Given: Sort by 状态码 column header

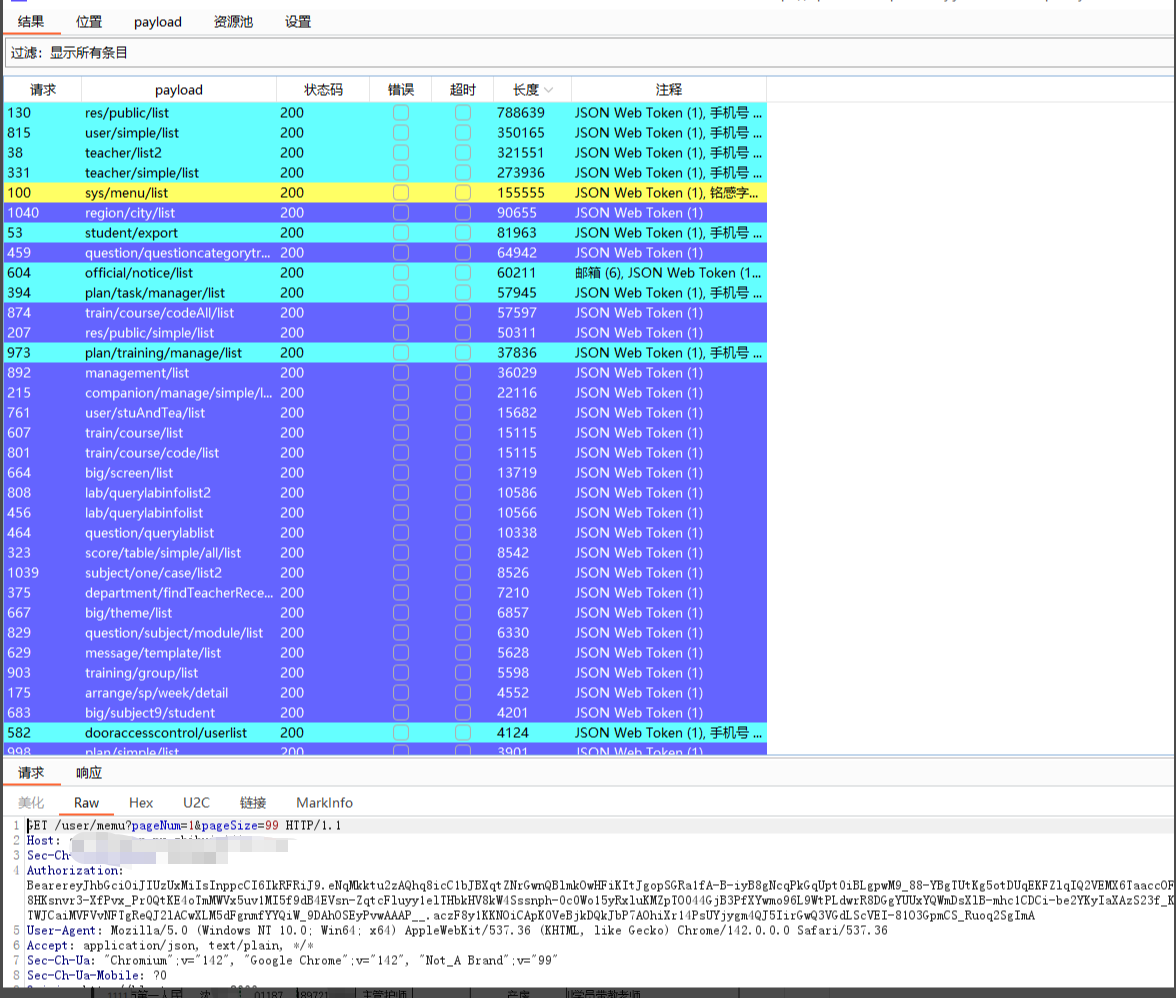Looking at the screenshot, I should pyautogui.click(x=323, y=89).
